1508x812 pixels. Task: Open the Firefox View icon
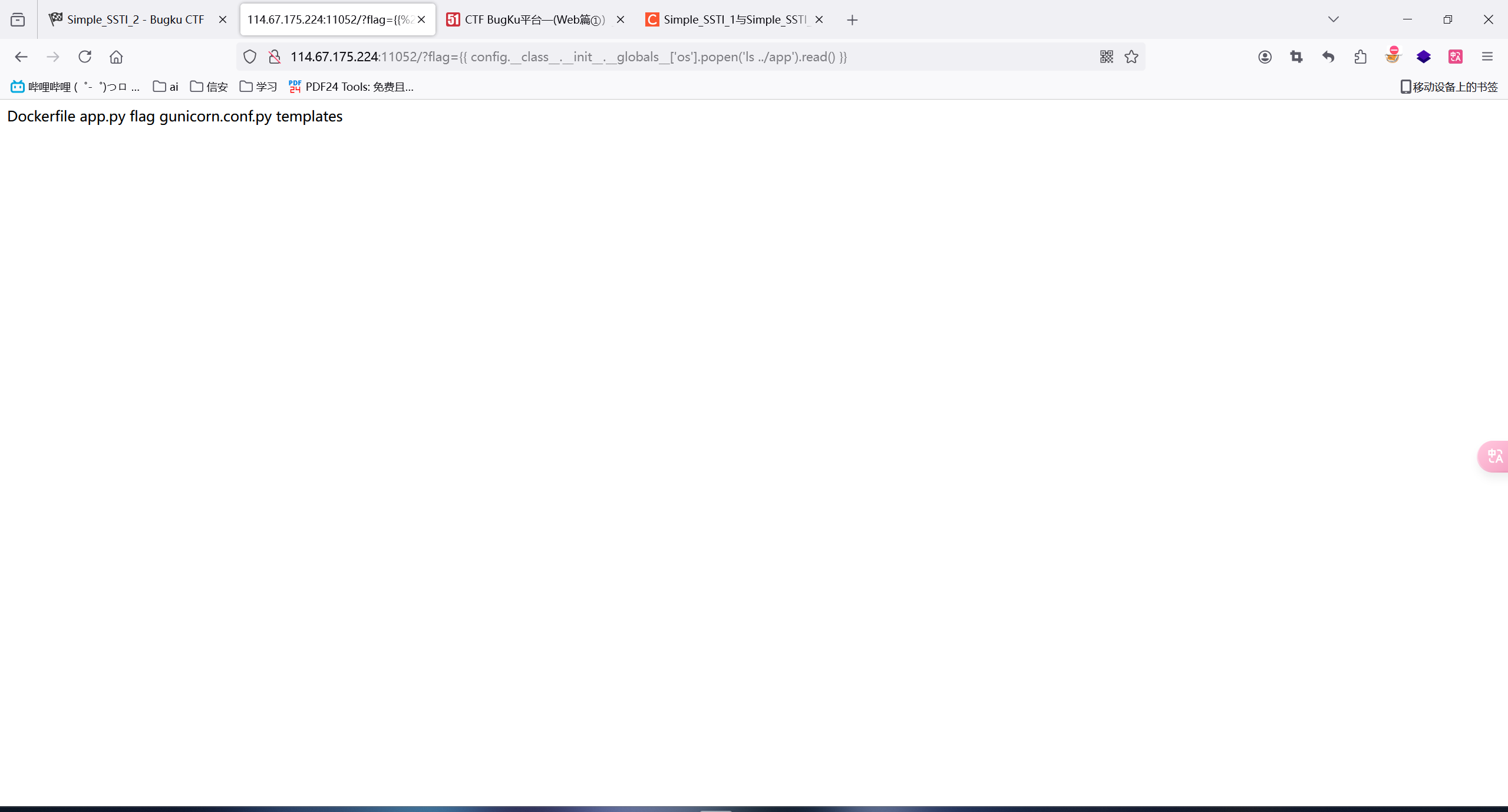[x=18, y=19]
